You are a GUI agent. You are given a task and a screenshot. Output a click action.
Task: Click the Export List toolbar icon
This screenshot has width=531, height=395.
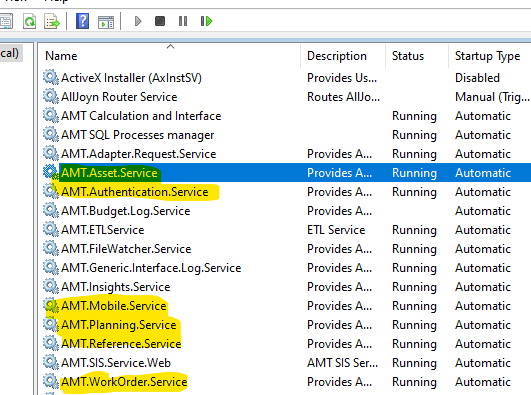[x=51, y=21]
